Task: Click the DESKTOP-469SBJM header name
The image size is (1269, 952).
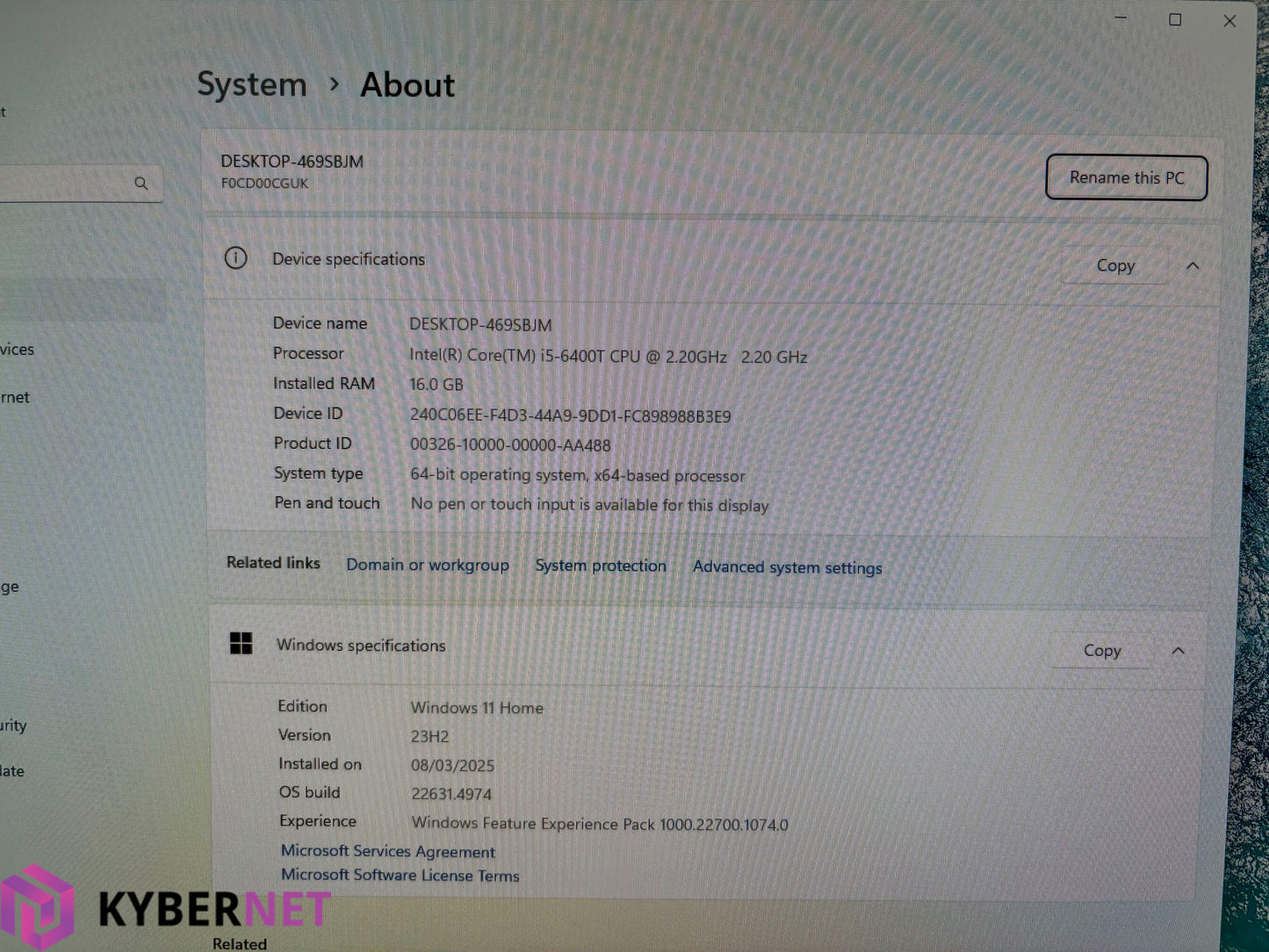Action: [292, 162]
